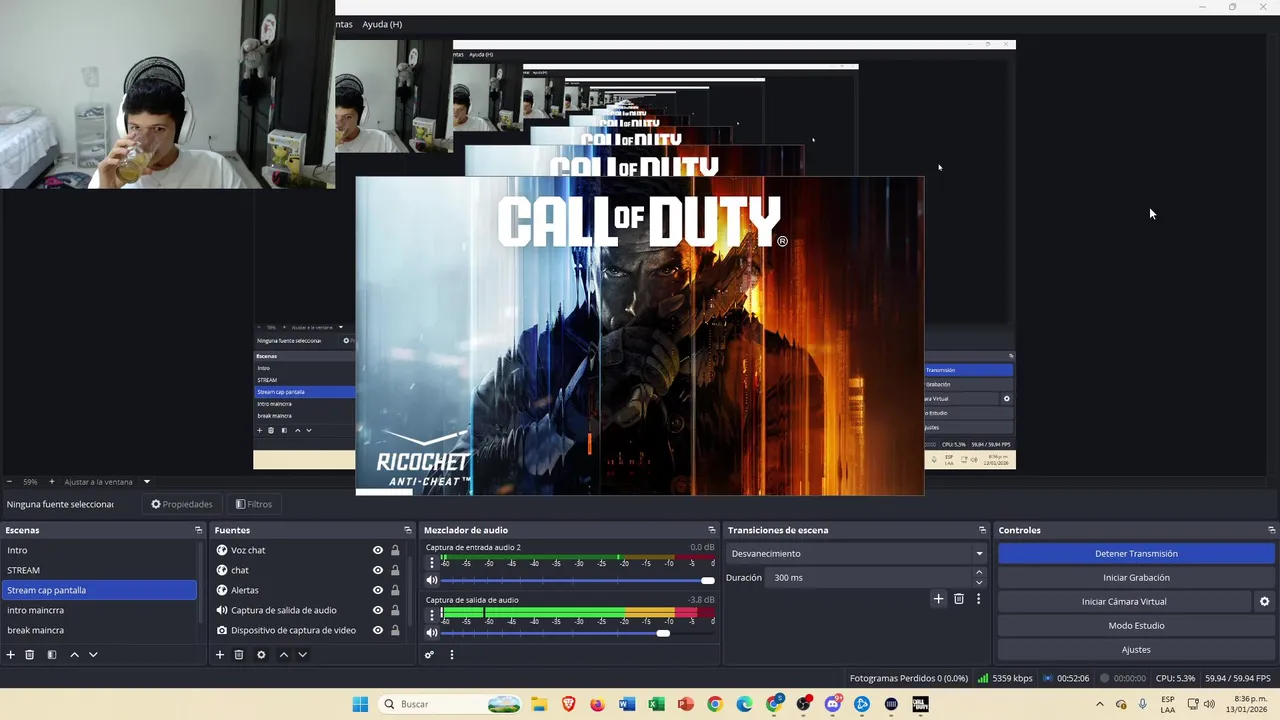
Task: Move scene up arrow in Escenas
Action: pyautogui.click(x=74, y=655)
